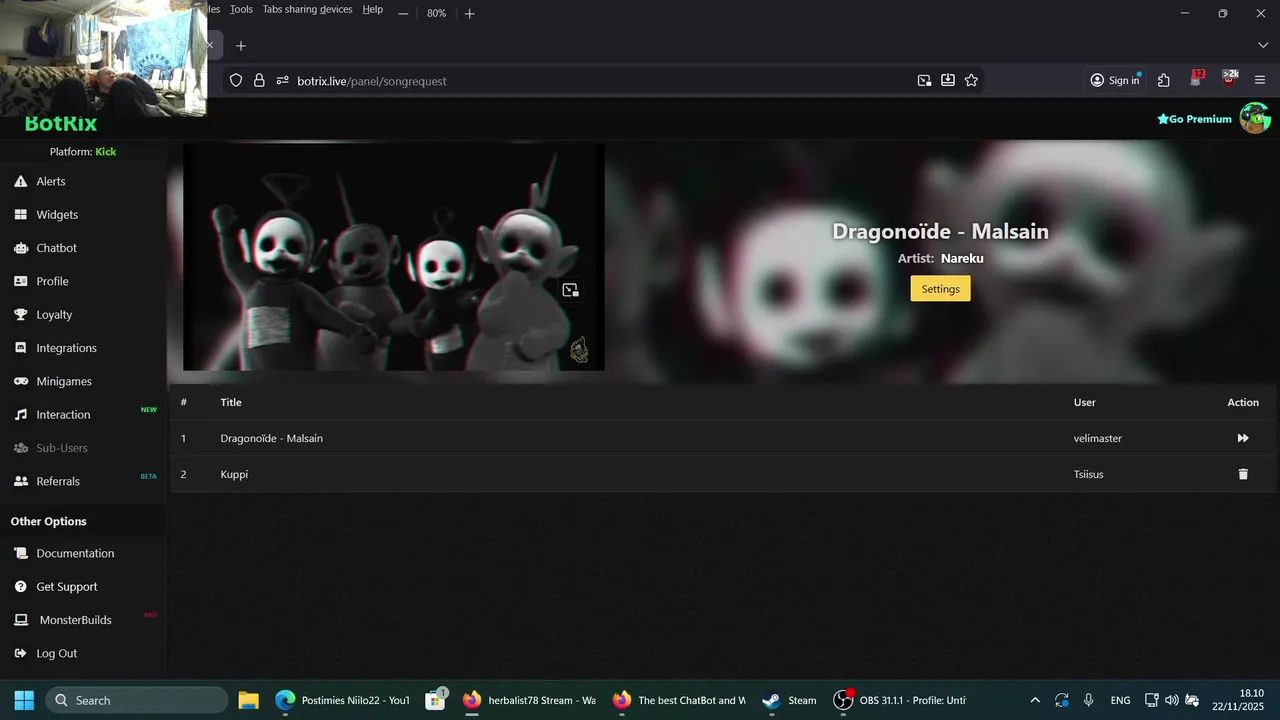Zoom in with plus button next to 80%
The height and width of the screenshot is (720, 1280).
coord(470,13)
